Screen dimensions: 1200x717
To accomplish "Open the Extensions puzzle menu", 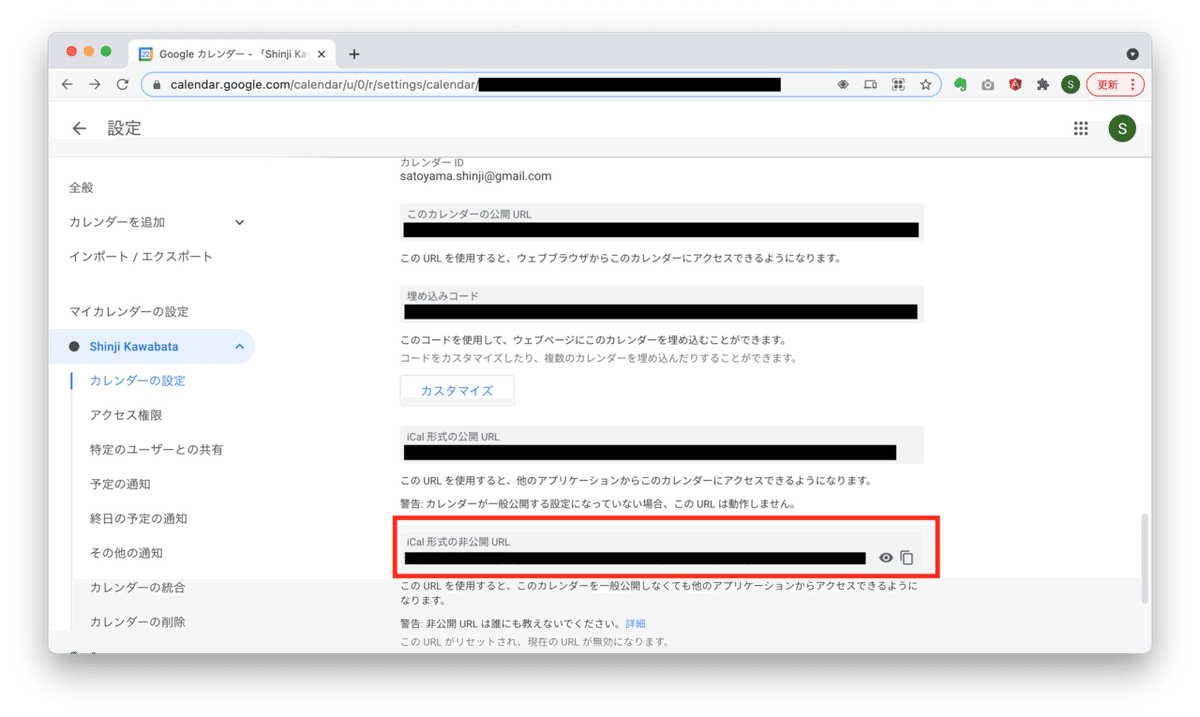I will tap(1043, 85).
